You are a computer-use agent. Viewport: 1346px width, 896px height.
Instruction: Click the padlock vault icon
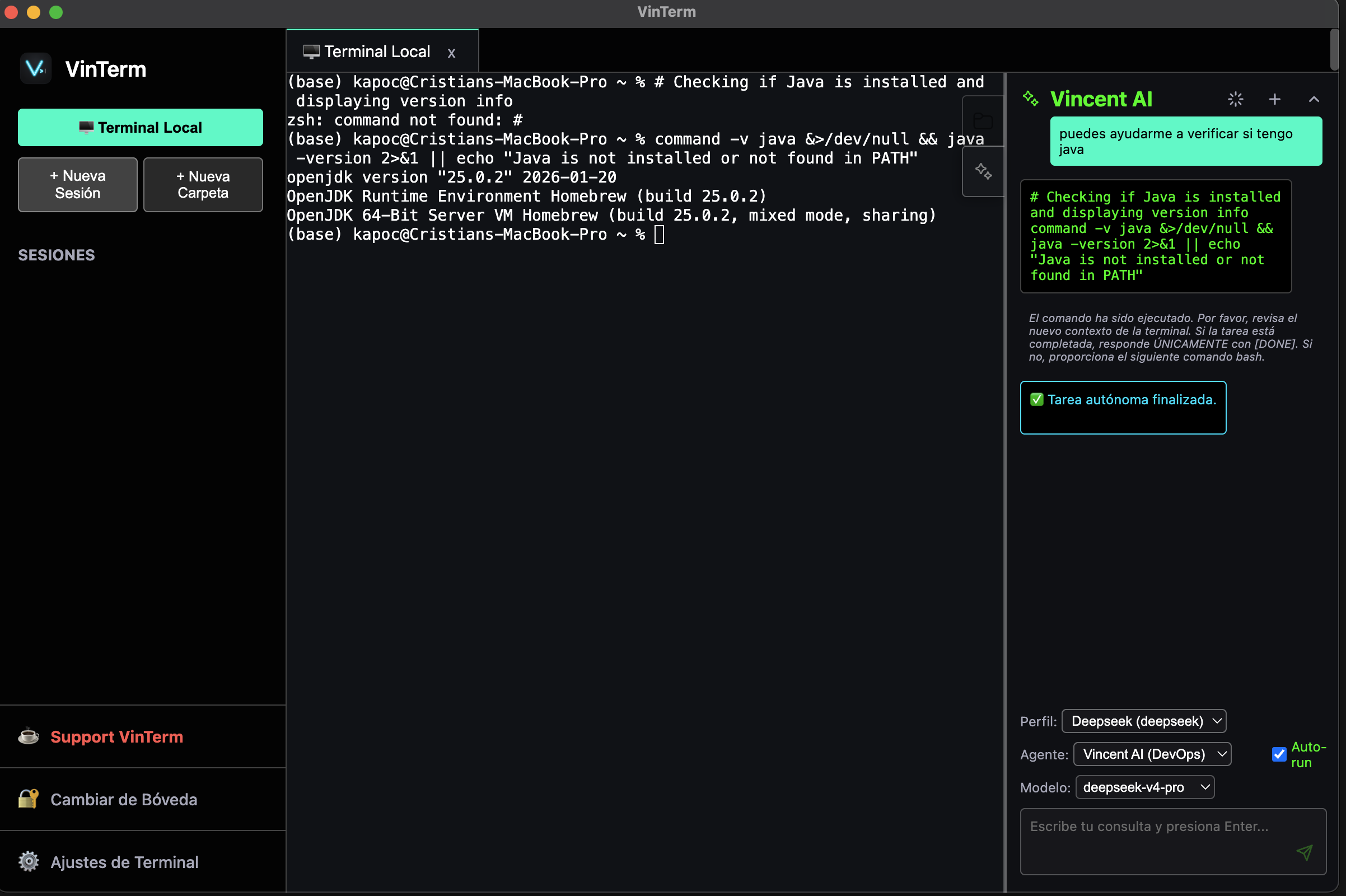[29, 799]
